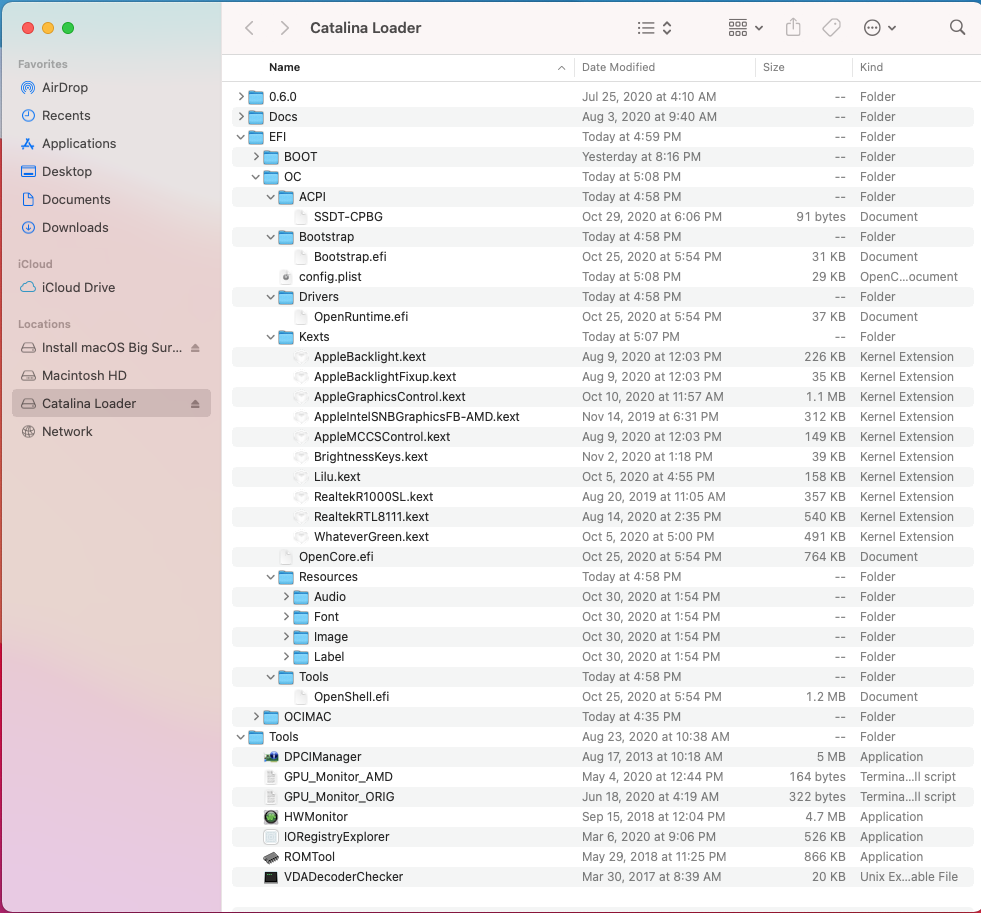The height and width of the screenshot is (913, 981).
Task: Expand the Font folder
Action: [x=286, y=617]
